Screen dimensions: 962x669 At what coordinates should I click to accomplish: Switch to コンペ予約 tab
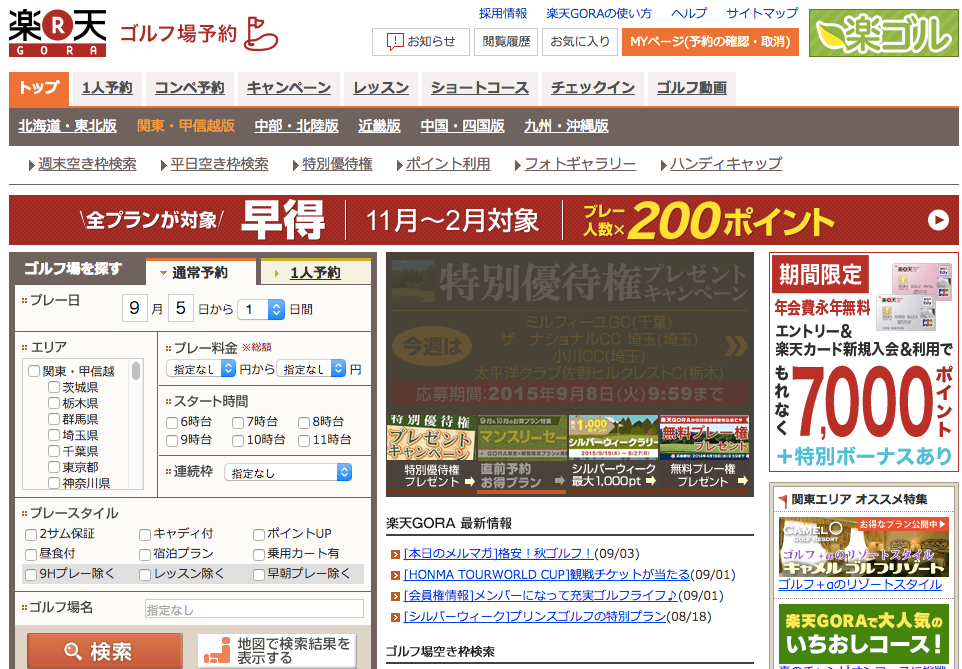tap(190, 88)
